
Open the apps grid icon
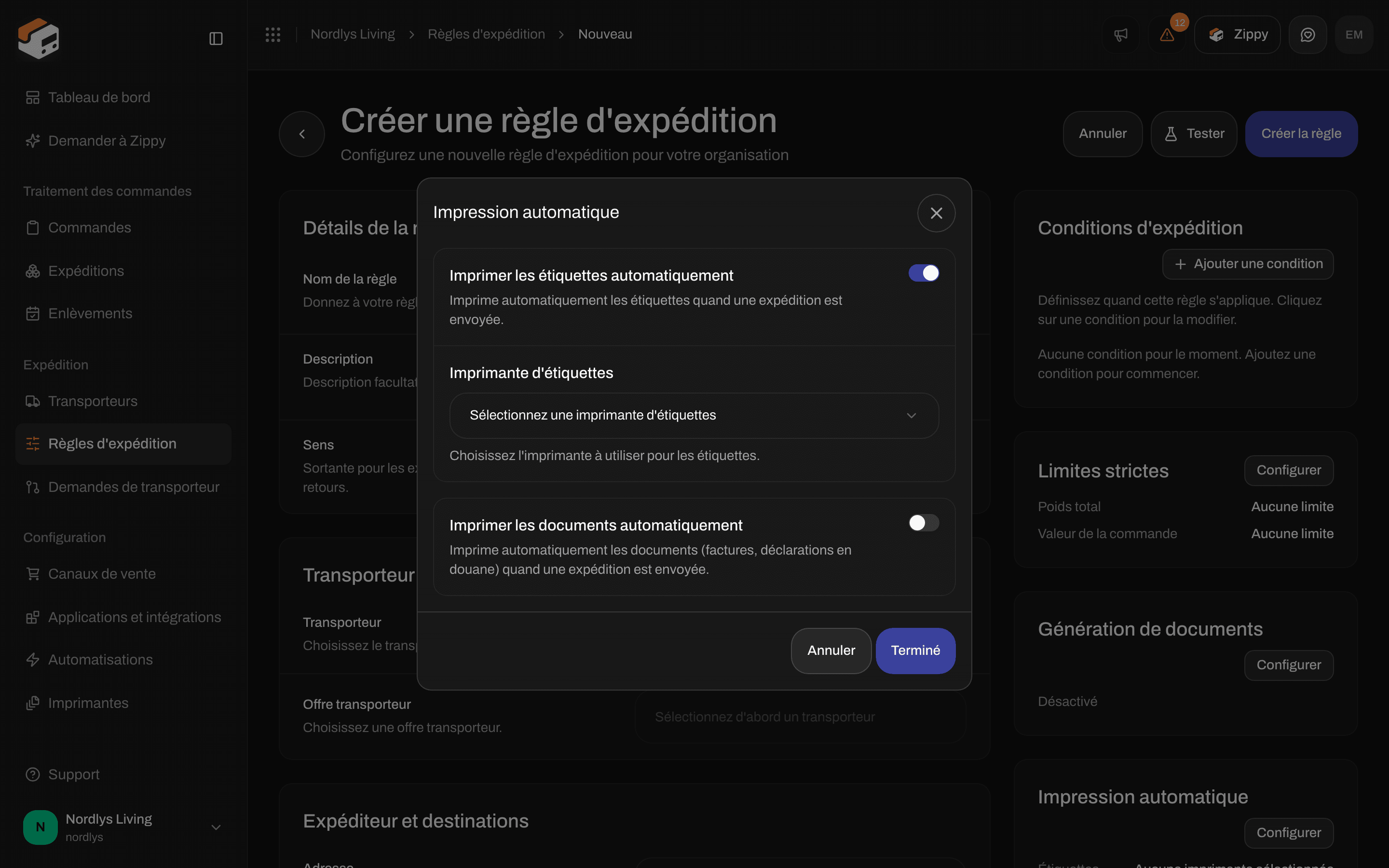tap(272, 34)
